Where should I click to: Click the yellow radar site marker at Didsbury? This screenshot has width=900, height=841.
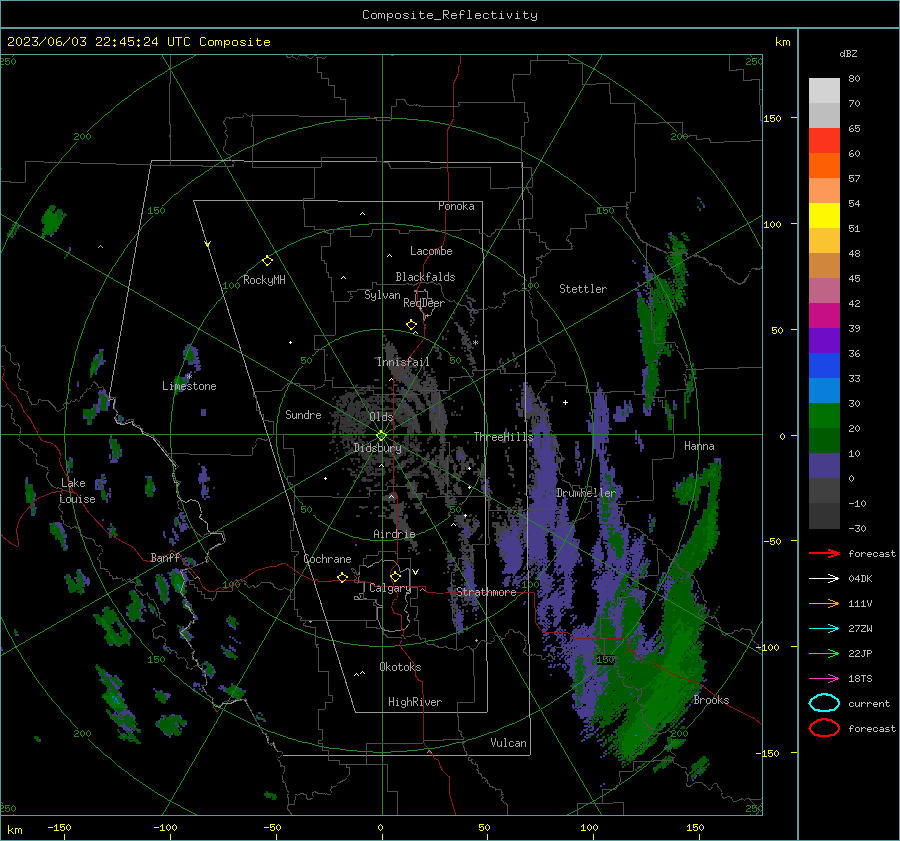tap(381, 436)
